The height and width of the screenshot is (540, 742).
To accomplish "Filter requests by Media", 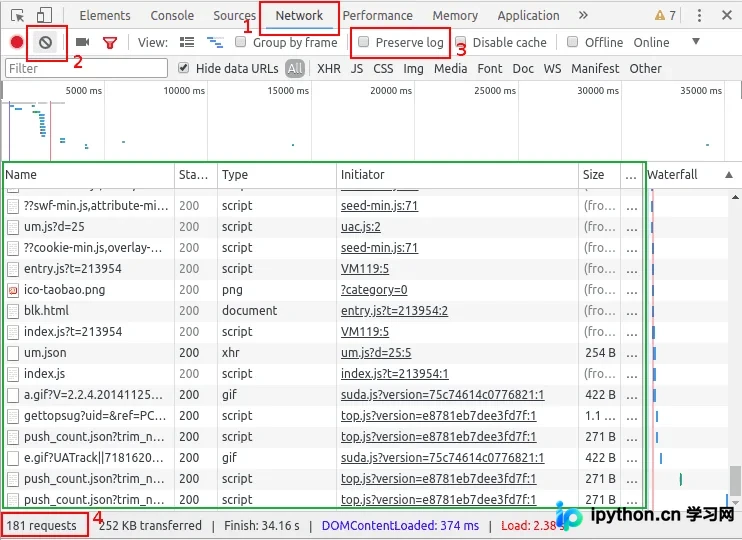I will point(450,69).
